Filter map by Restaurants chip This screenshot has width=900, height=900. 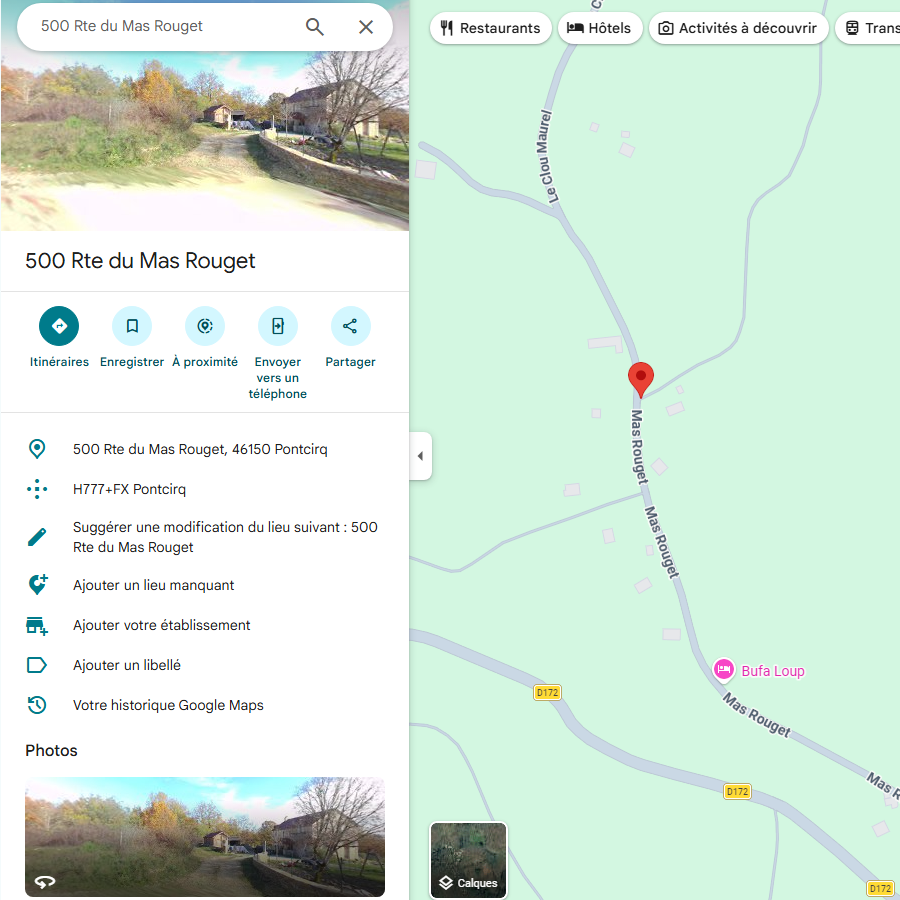[x=491, y=28]
